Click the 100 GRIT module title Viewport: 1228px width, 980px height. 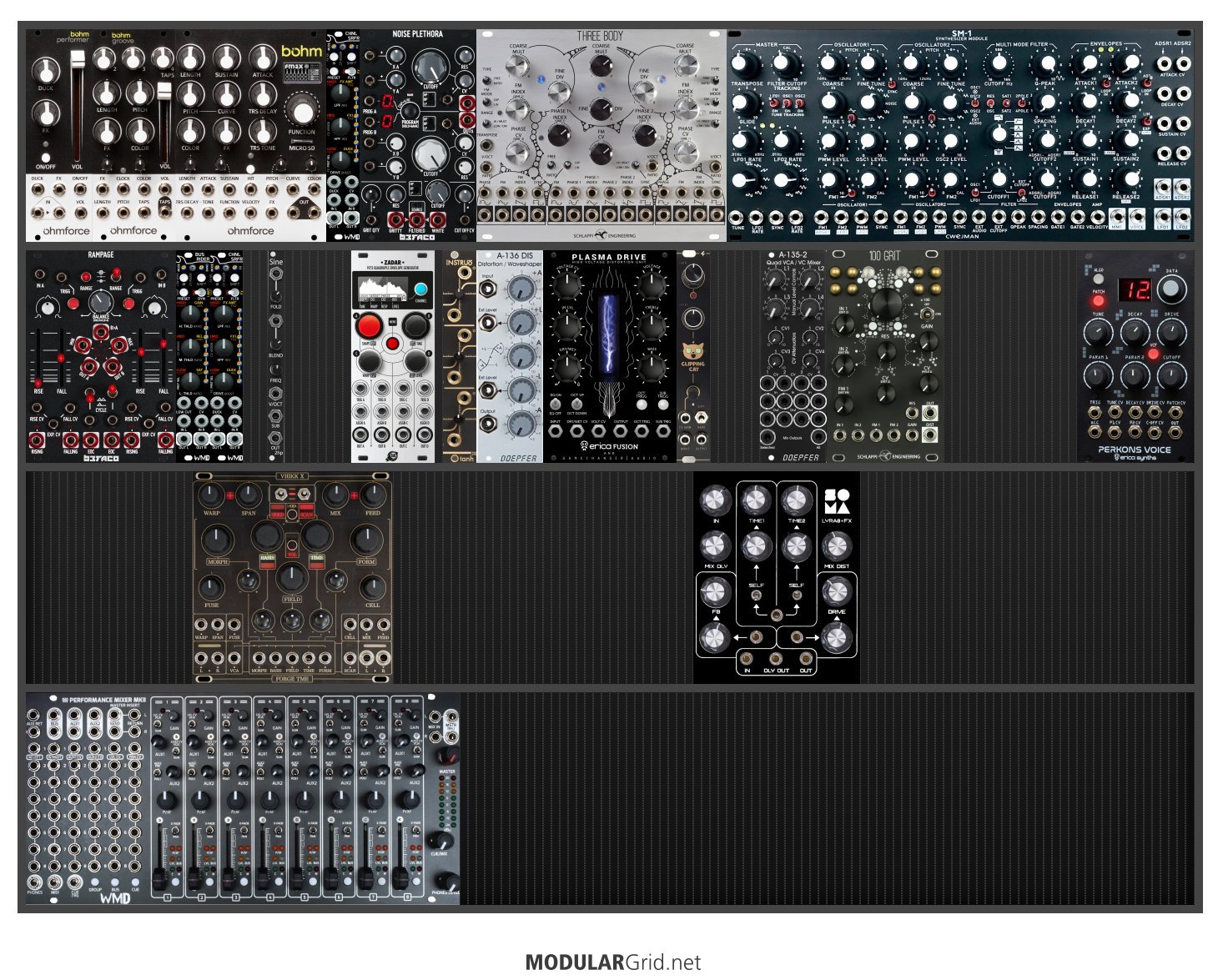pyautogui.click(x=884, y=256)
